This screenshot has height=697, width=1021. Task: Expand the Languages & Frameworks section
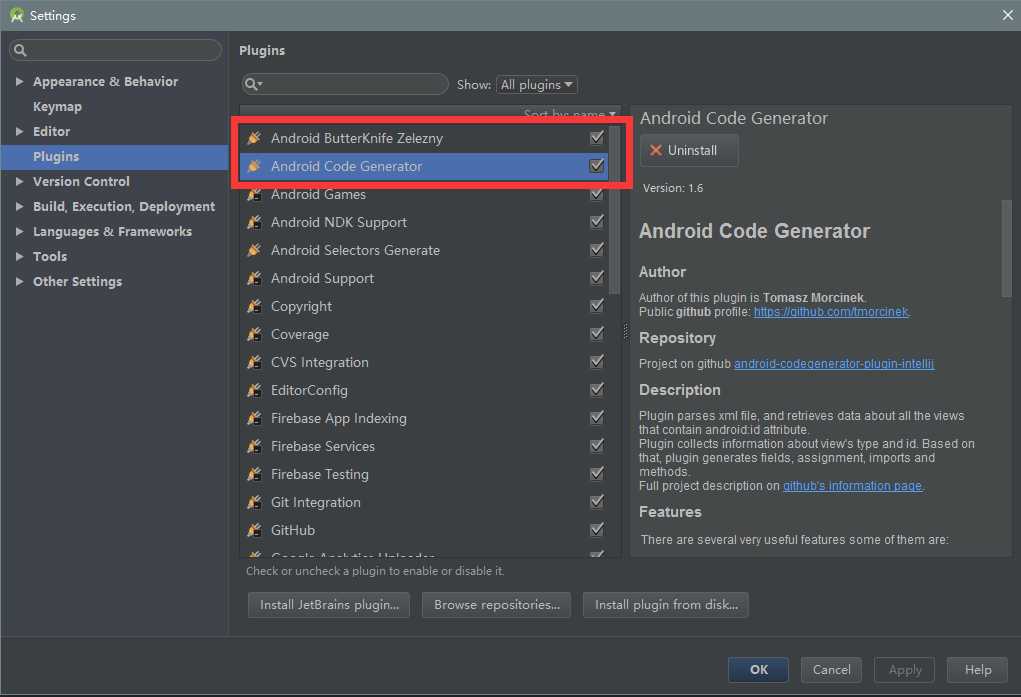[19, 231]
